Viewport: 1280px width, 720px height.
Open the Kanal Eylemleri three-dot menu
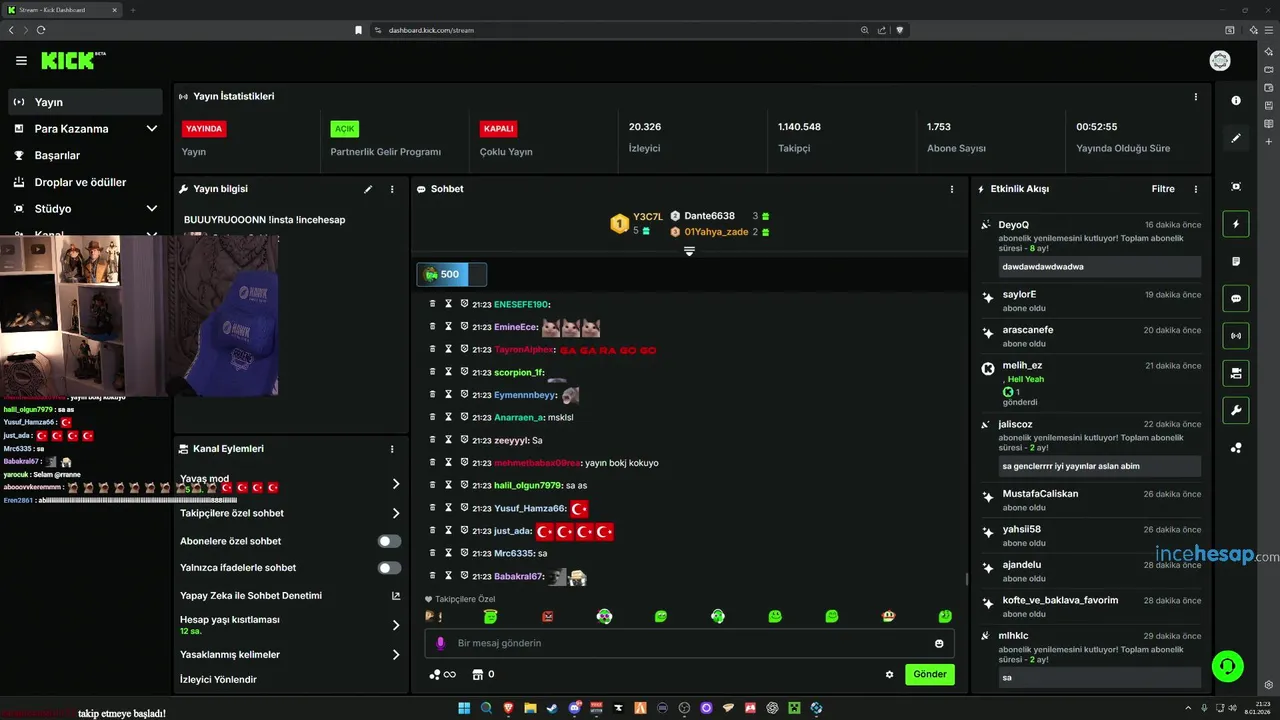[392, 449]
